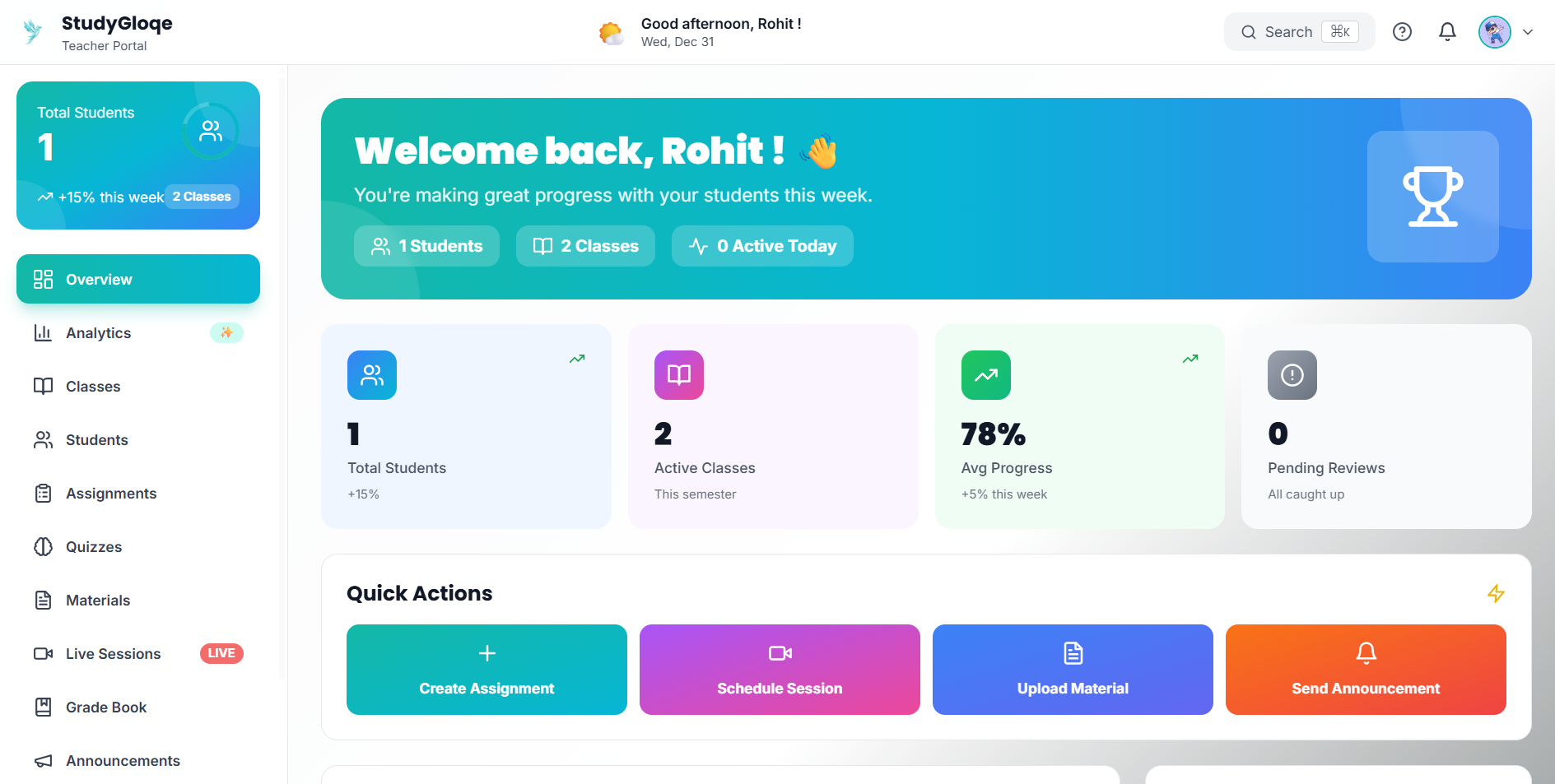Viewport: 1555px width, 784px height.
Task: Click the 'Teacher Portal' subtitle
Action: click(105, 46)
